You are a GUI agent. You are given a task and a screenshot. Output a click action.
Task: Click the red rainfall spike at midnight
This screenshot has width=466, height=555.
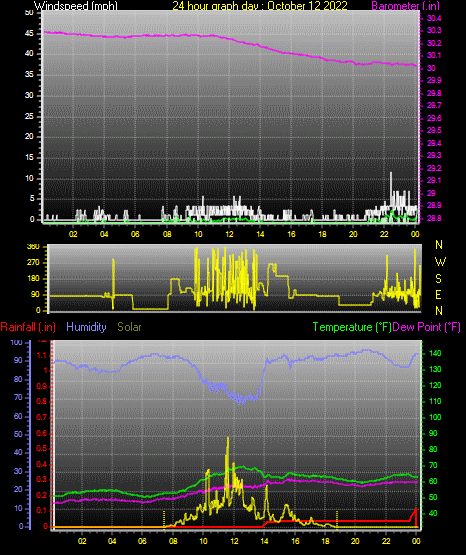click(x=415, y=517)
